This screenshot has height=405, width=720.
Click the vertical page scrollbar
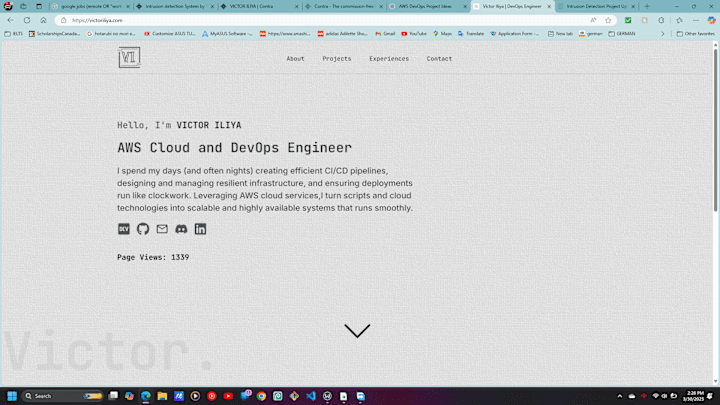715,129
